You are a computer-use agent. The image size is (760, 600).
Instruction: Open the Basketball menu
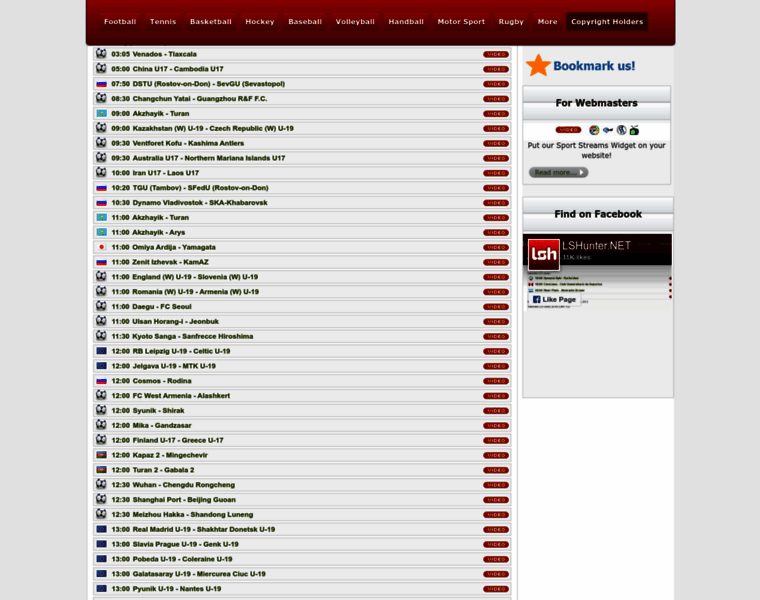coord(211,22)
